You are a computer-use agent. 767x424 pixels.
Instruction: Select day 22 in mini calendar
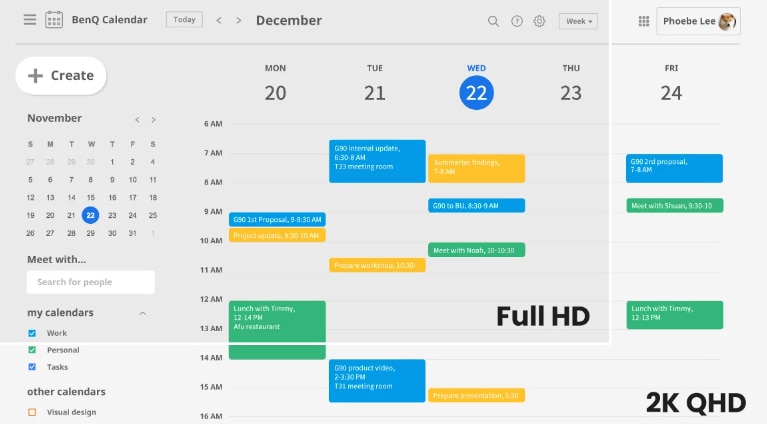(91, 215)
